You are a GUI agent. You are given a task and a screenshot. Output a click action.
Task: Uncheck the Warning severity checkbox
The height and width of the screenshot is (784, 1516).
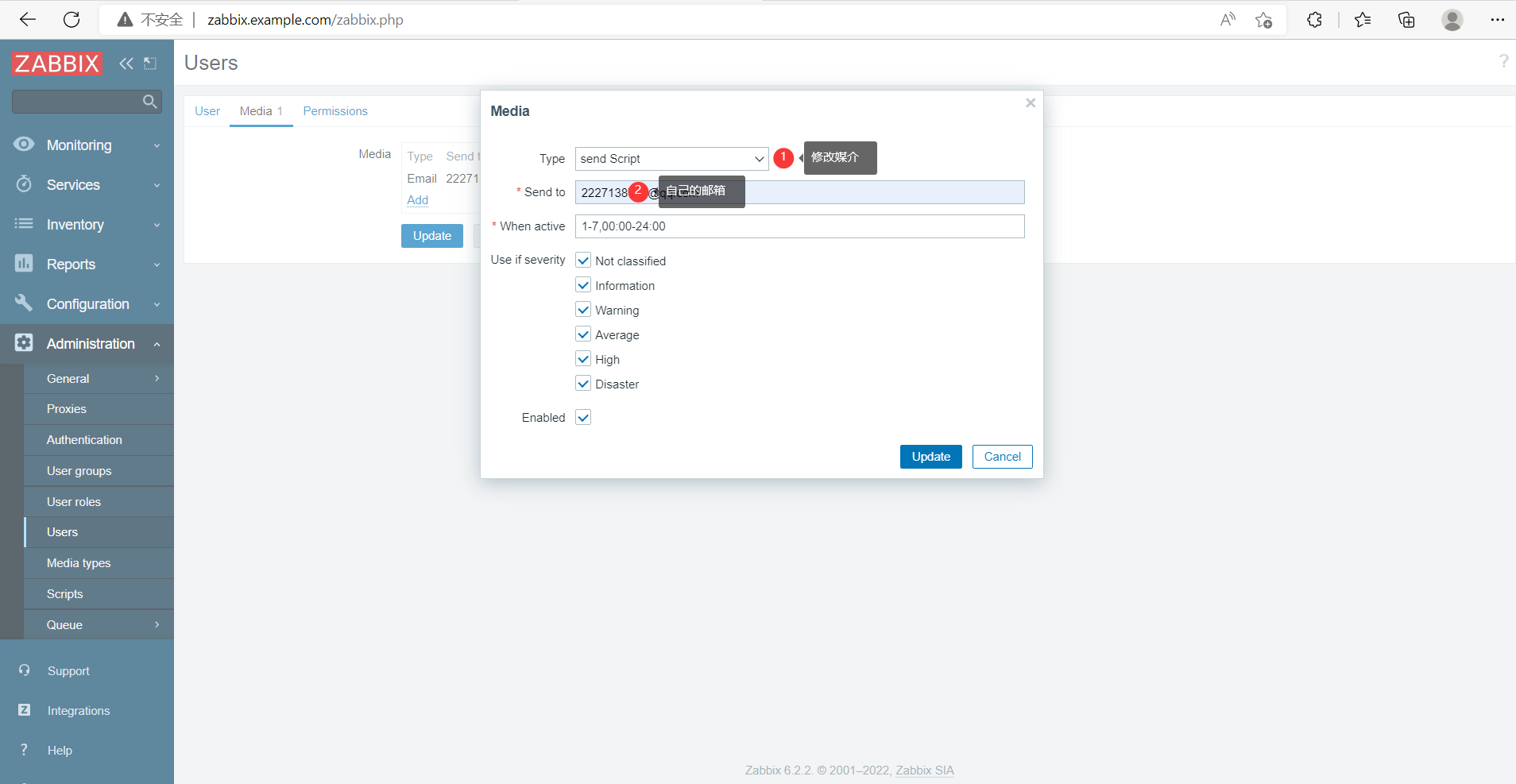pyautogui.click(x=583, y=310)
